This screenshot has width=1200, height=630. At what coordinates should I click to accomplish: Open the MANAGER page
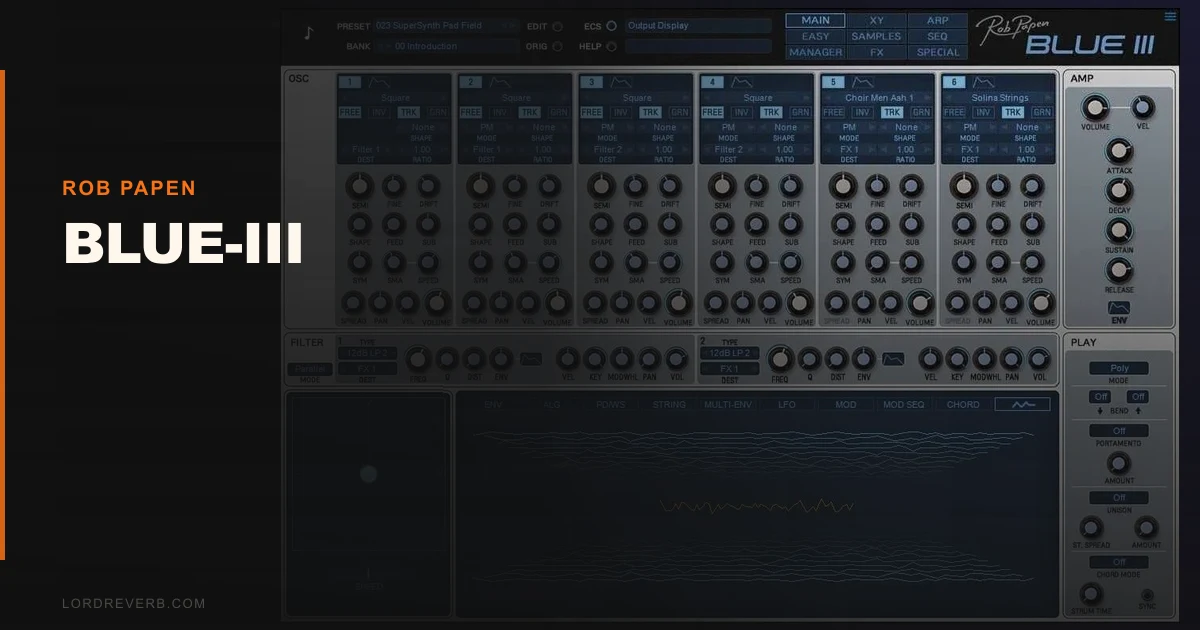[x=815, y=52]
